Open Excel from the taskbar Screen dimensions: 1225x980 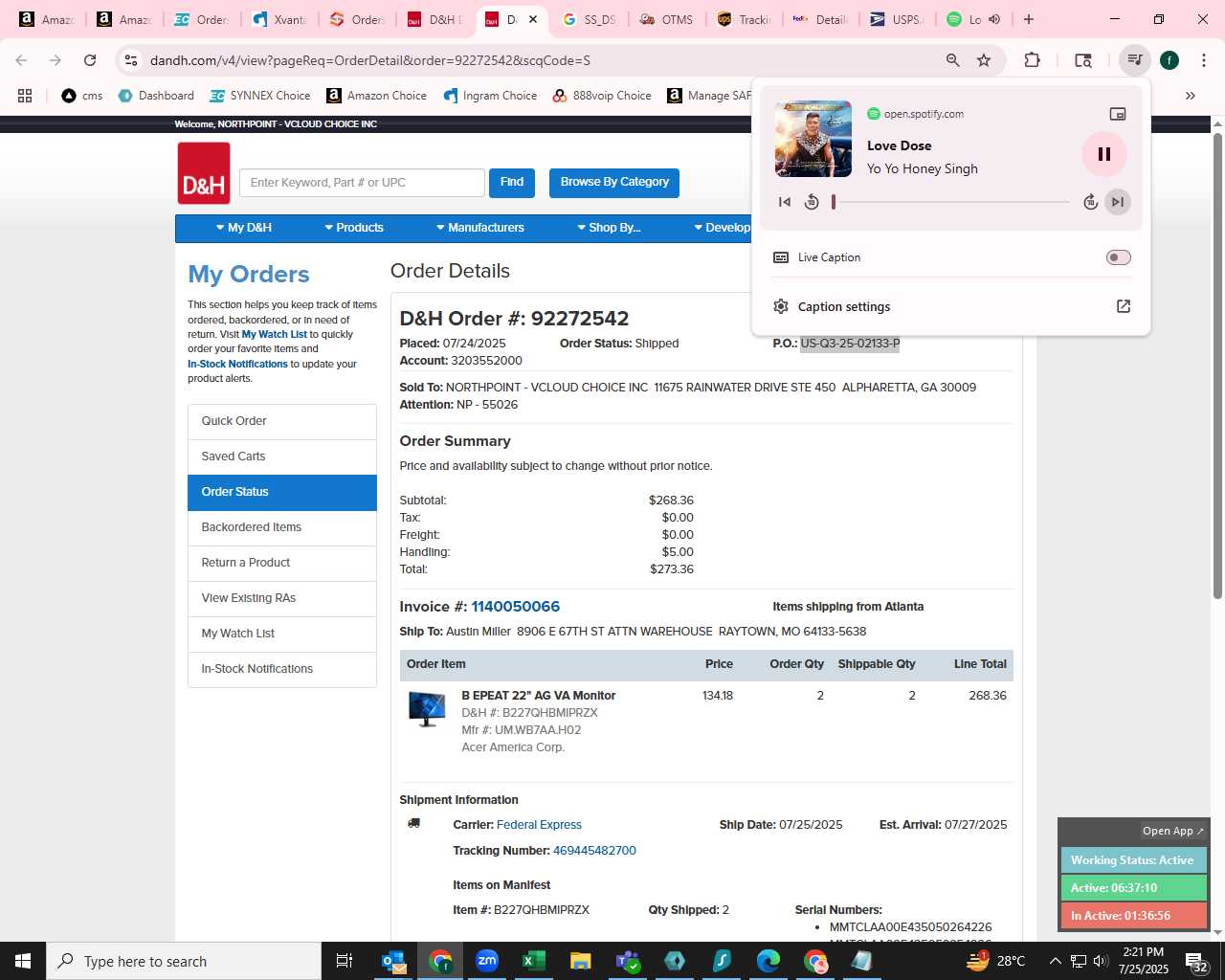[x=534, y=961]
